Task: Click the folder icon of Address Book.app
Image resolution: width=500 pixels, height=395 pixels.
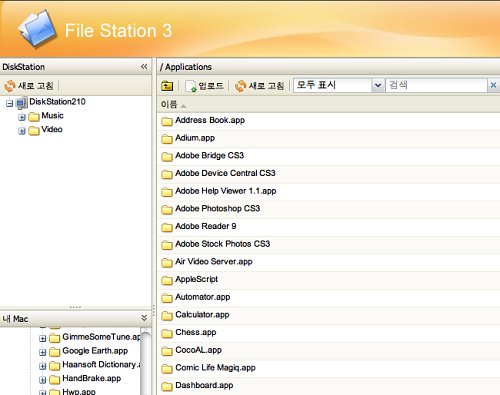Action: click(167, 121)
